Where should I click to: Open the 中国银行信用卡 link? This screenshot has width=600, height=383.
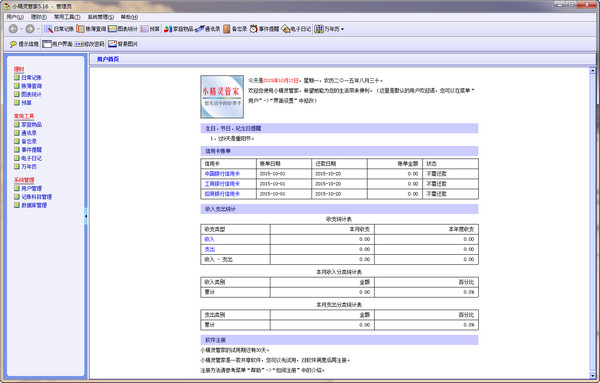(222, 174)
